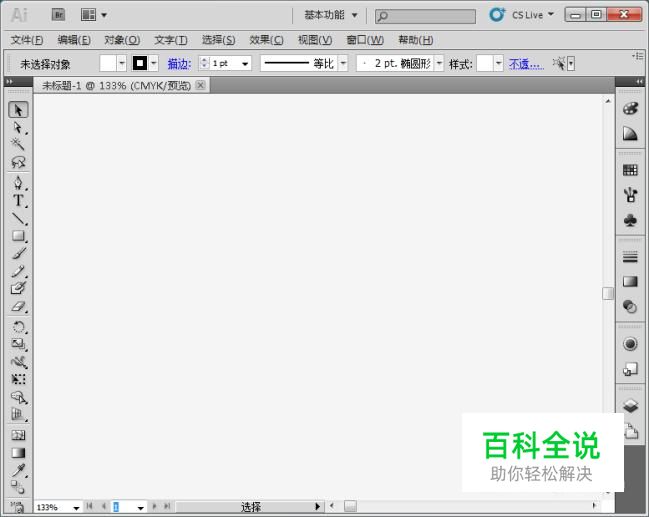Viewport: 649px width, 517px height.
Task: Select the Rectangle tool
Action: point(18,236)
